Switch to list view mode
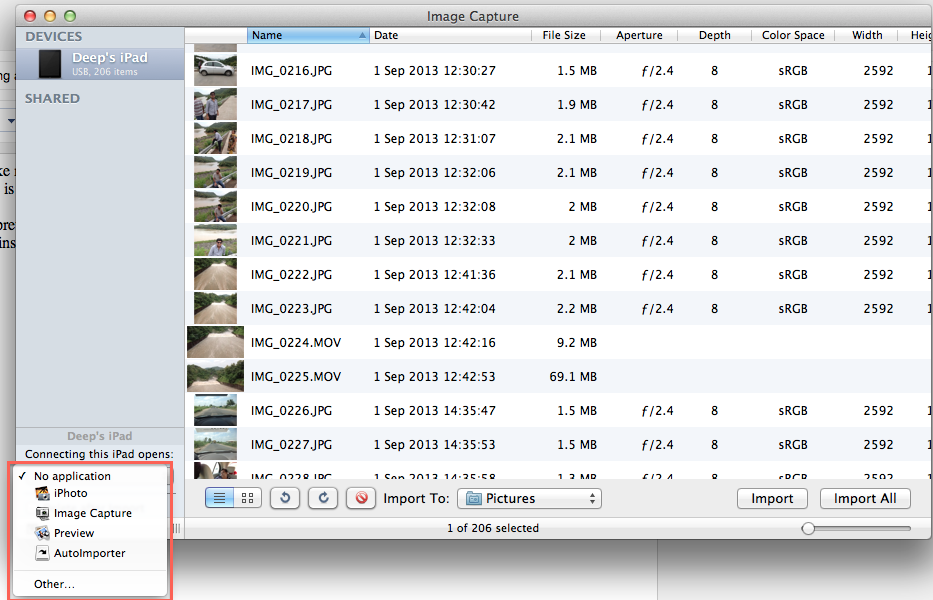This screenshot has width=933, height=600. [220, 498]
